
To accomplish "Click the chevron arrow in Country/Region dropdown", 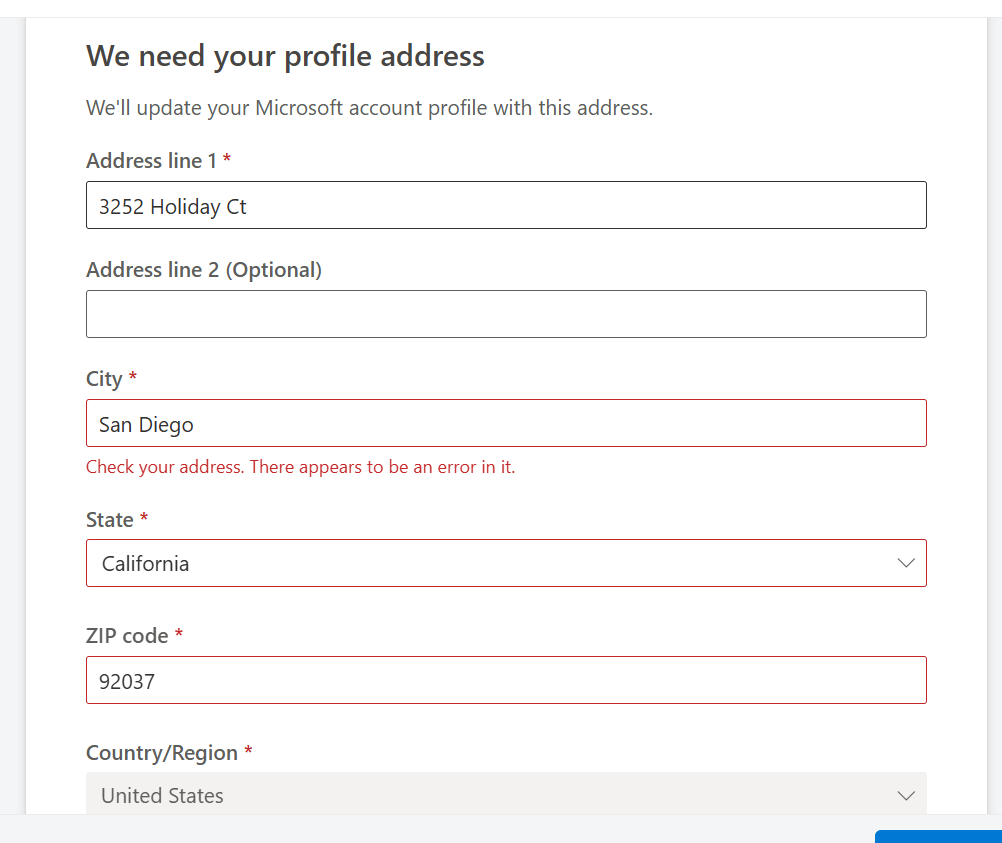I will [906, 796].
